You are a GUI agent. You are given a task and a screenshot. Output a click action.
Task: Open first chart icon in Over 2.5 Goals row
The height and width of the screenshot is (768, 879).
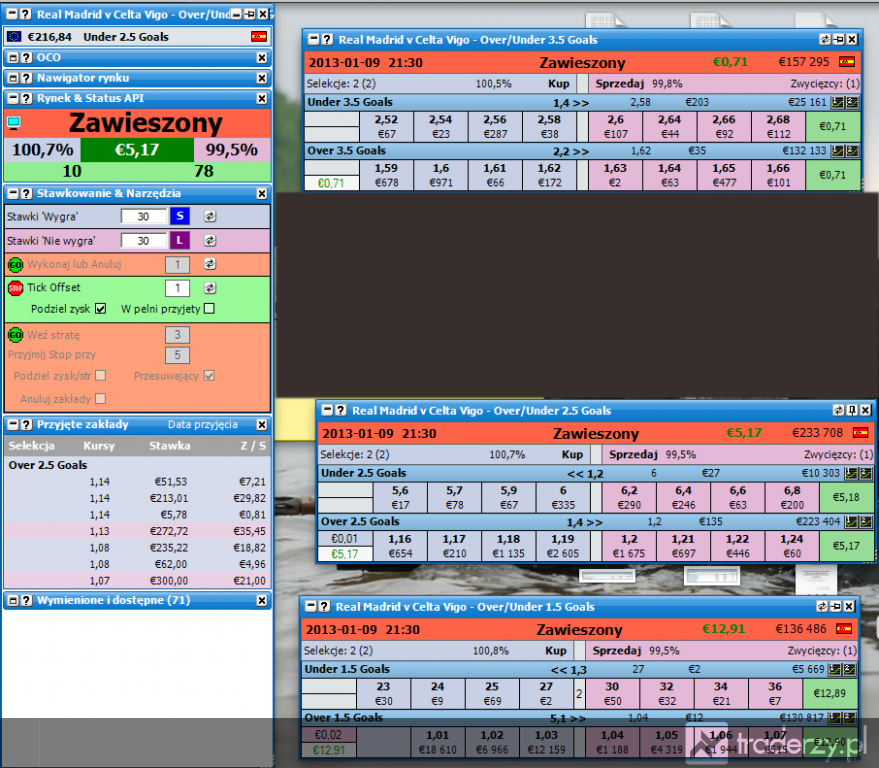tap(851, 522)
